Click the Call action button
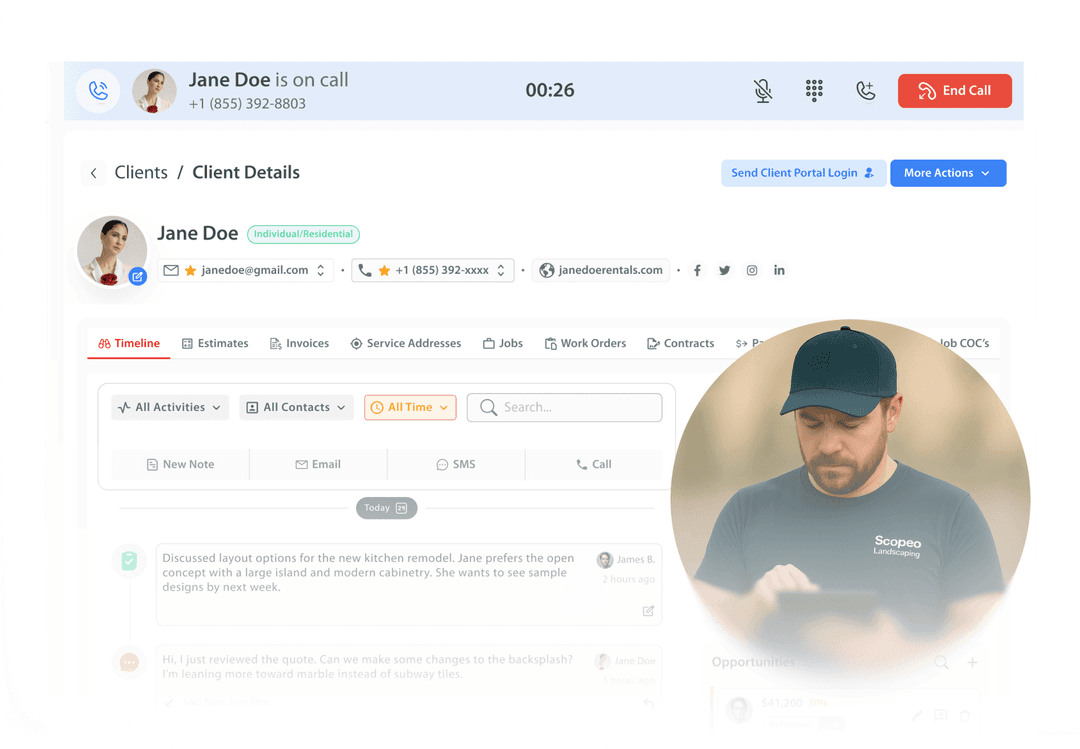 tap(594, 464)
